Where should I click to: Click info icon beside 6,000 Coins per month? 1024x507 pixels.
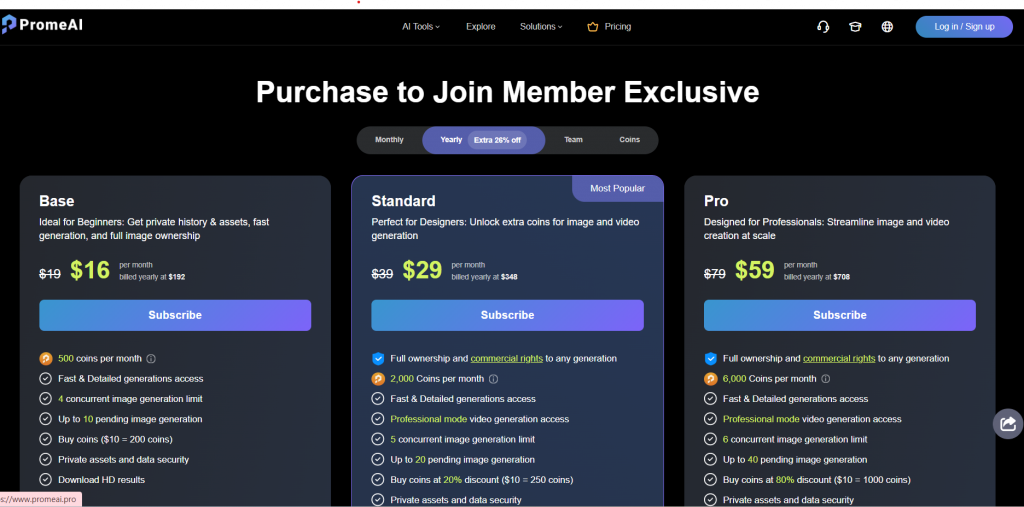(x=825, y=379)
